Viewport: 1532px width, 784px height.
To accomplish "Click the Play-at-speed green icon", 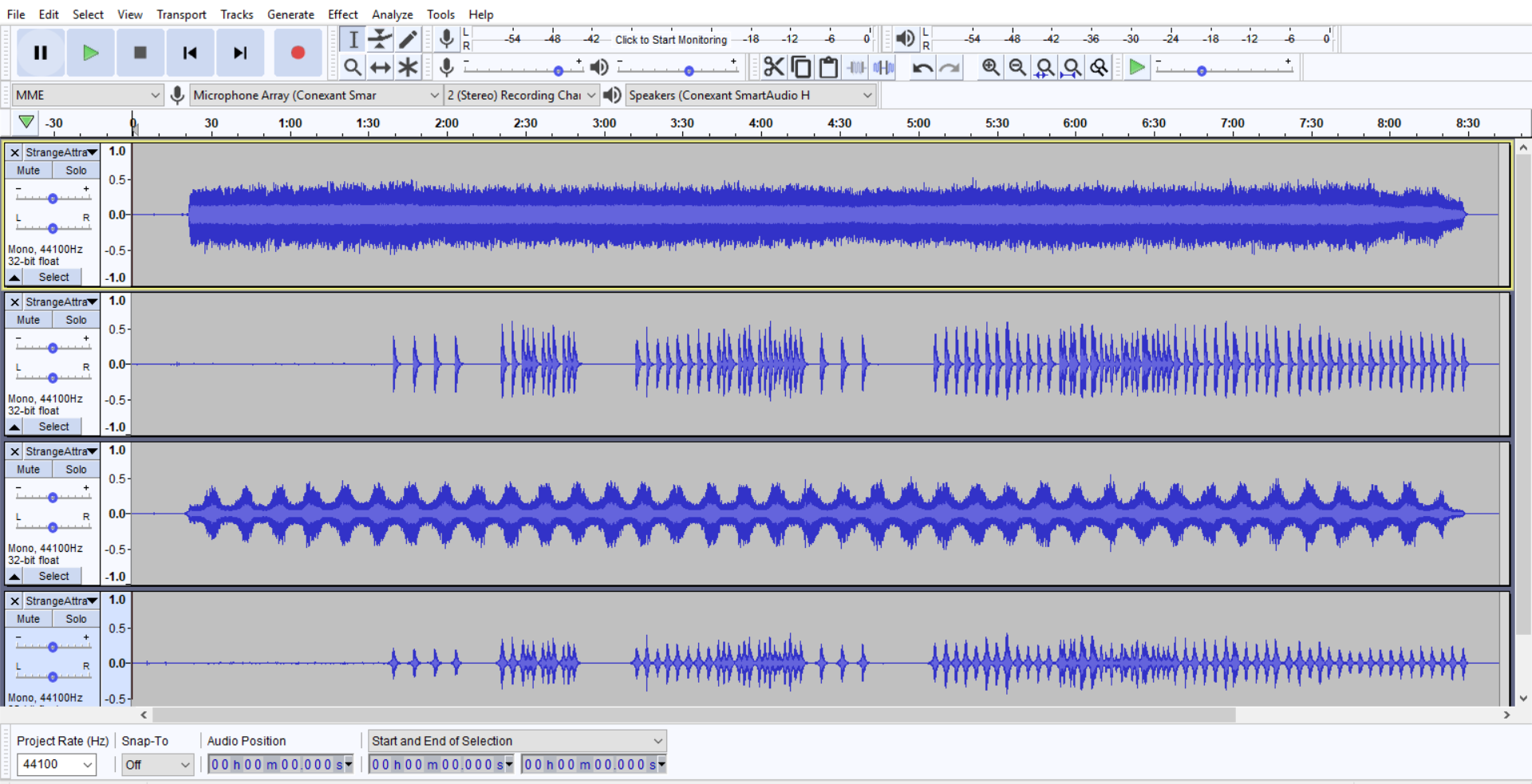I will pyautogui.click(x=1137, y=67).
